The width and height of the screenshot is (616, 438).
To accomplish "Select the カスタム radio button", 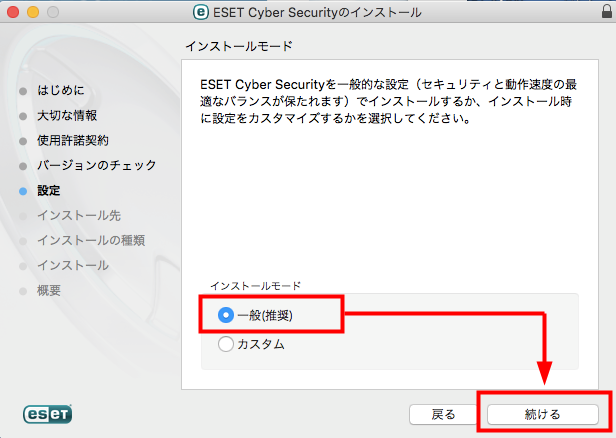I will (x=226, y=344).
